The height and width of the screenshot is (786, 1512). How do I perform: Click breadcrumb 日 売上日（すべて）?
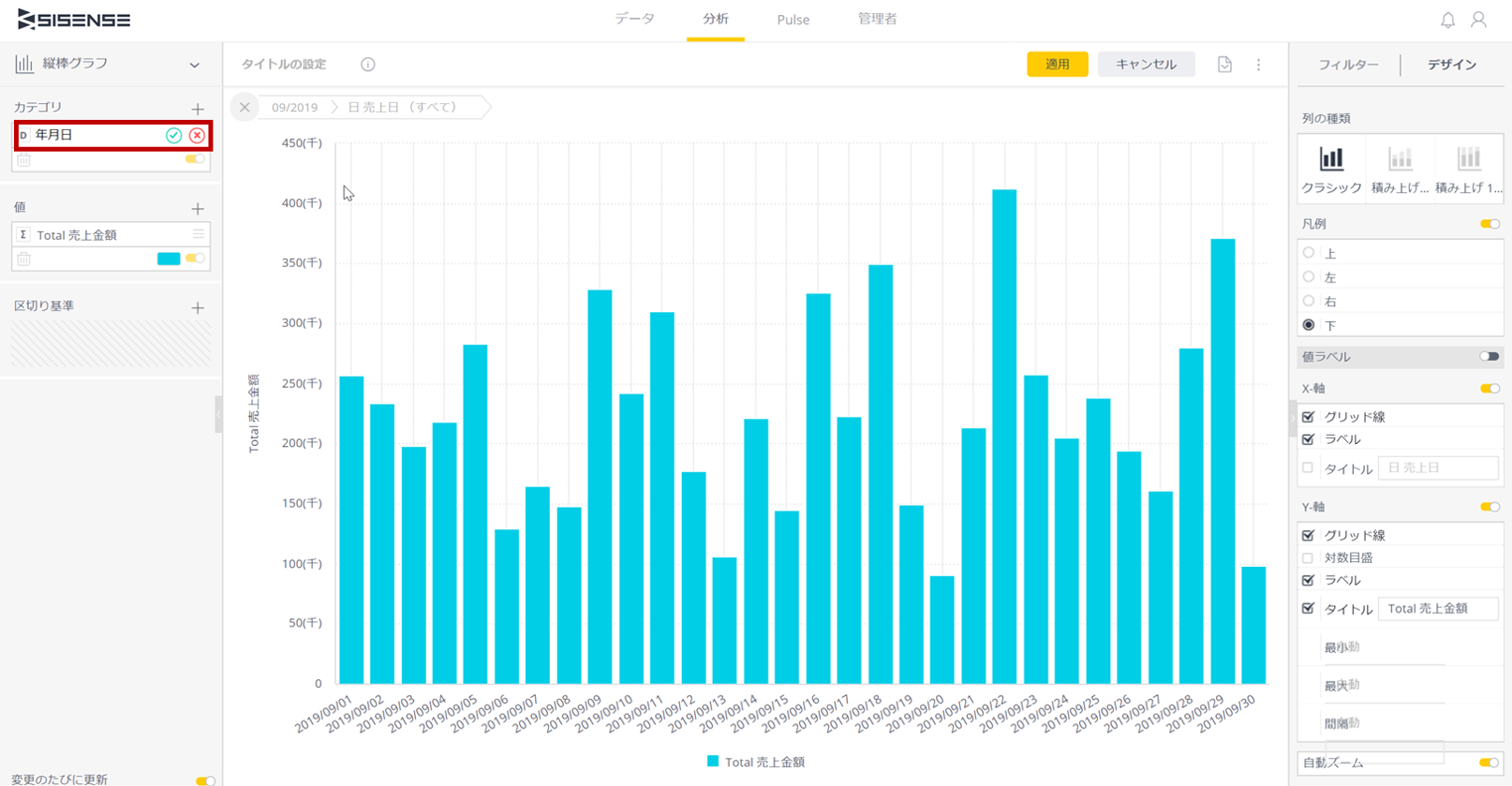pos(405,107)
